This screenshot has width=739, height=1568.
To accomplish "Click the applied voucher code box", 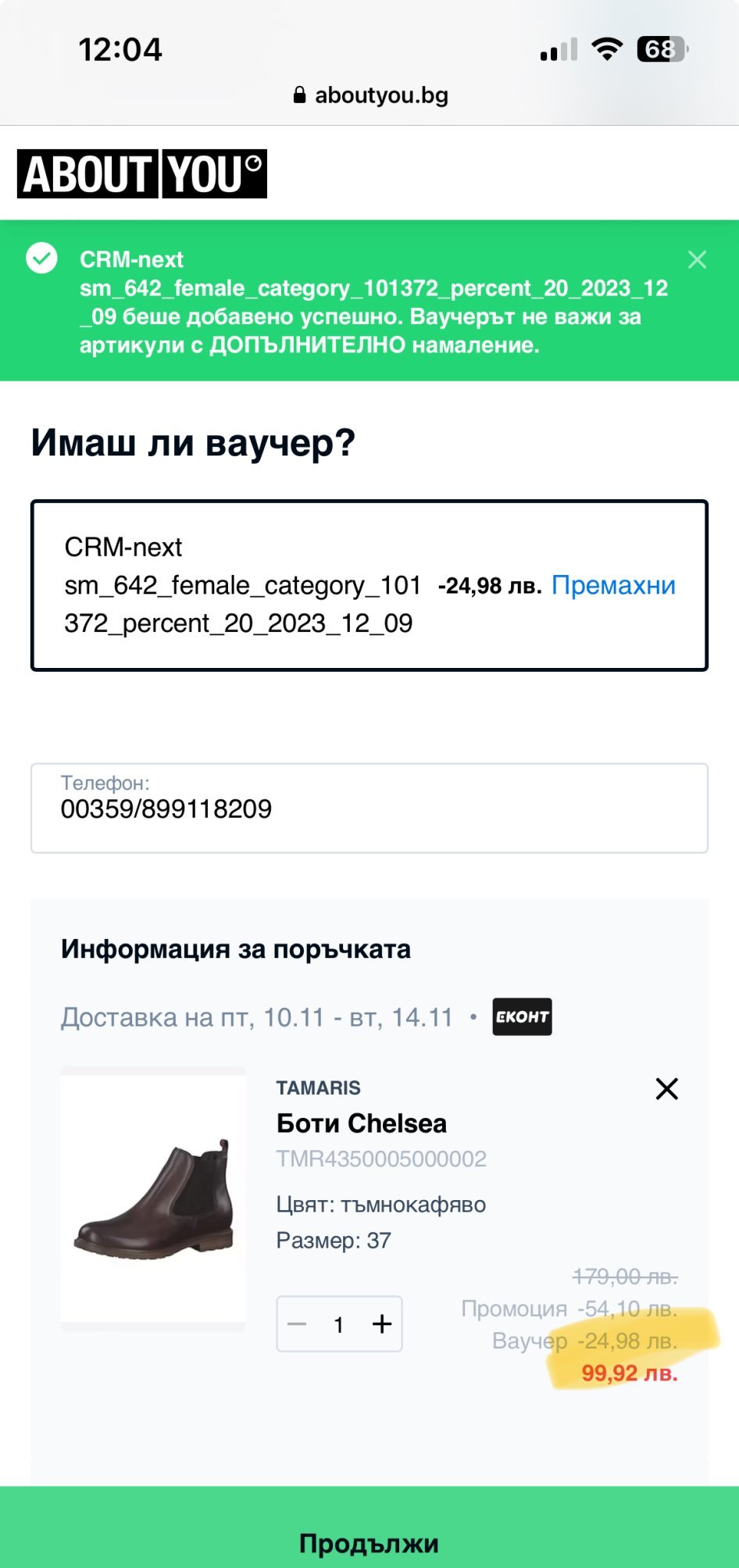I will (242, 585).
